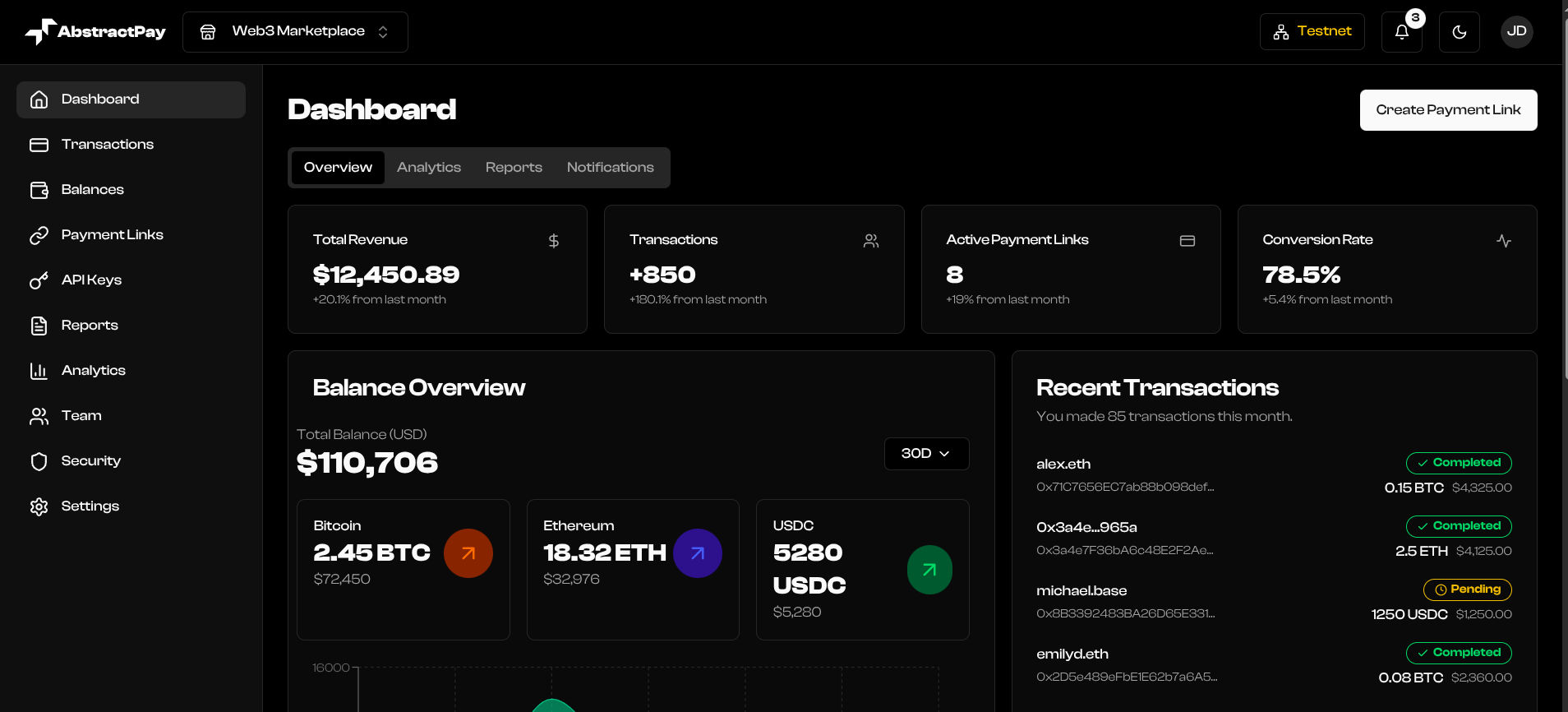Click the Create Payment Link button
Screen dimensions: 1568x712
(1448, 110)
